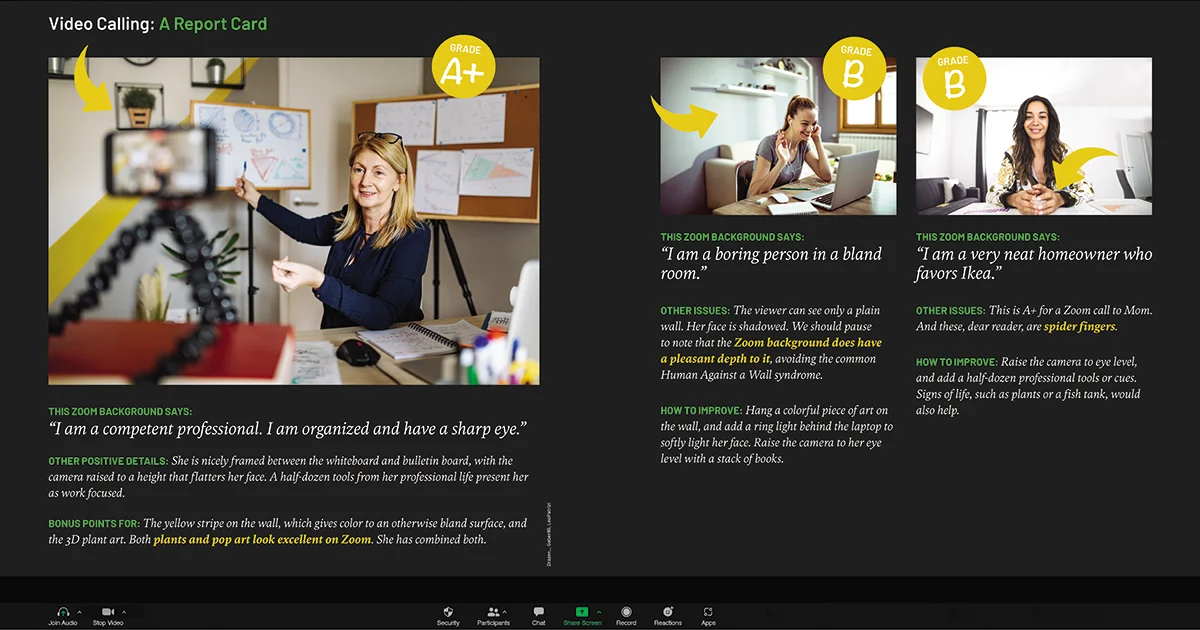Expand the caret beside Participants
Viewport: 1200px width, 630px height.
coord(505,611)
